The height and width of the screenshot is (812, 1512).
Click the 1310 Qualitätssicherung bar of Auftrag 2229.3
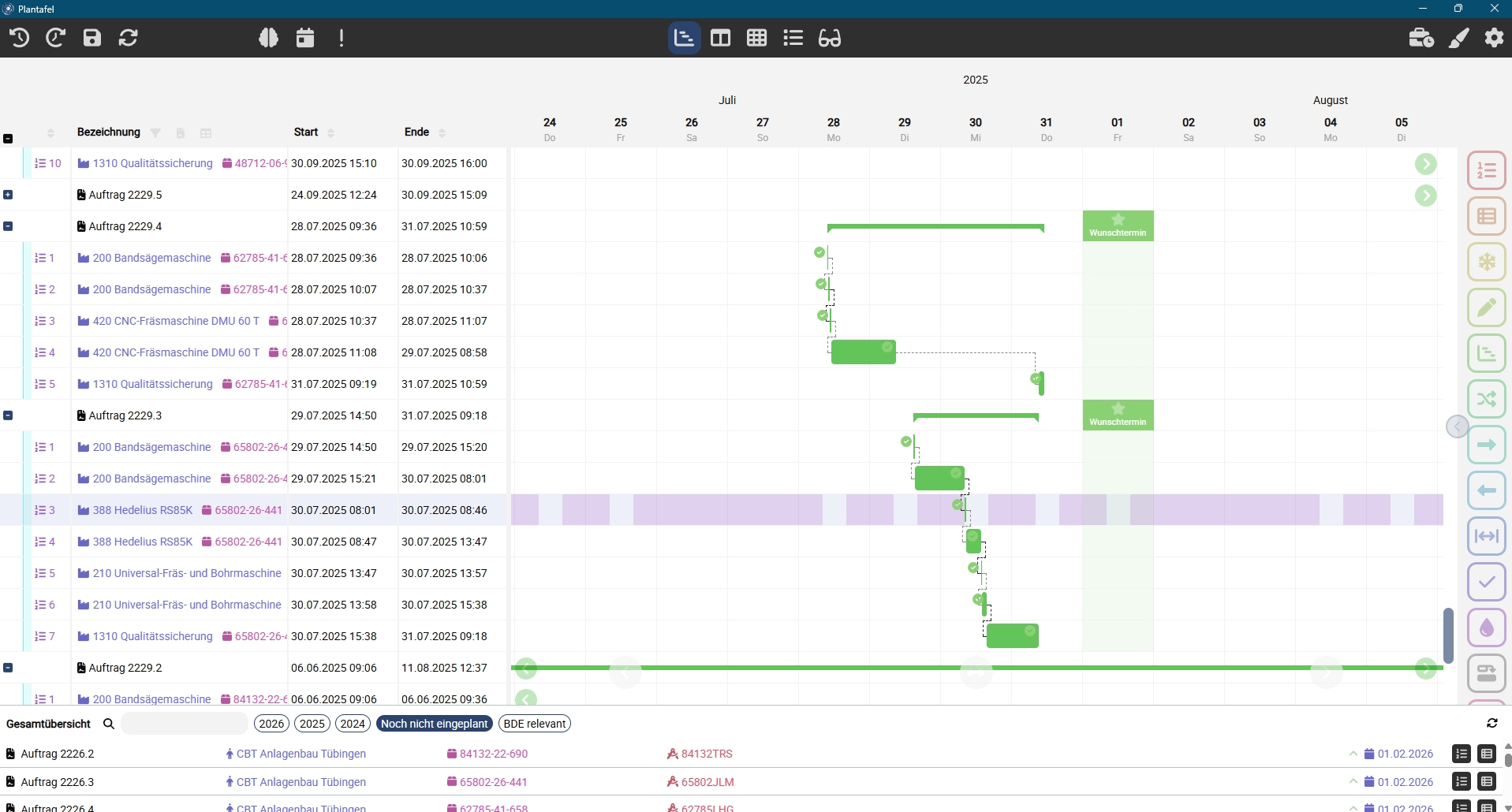pos(1013,635)
